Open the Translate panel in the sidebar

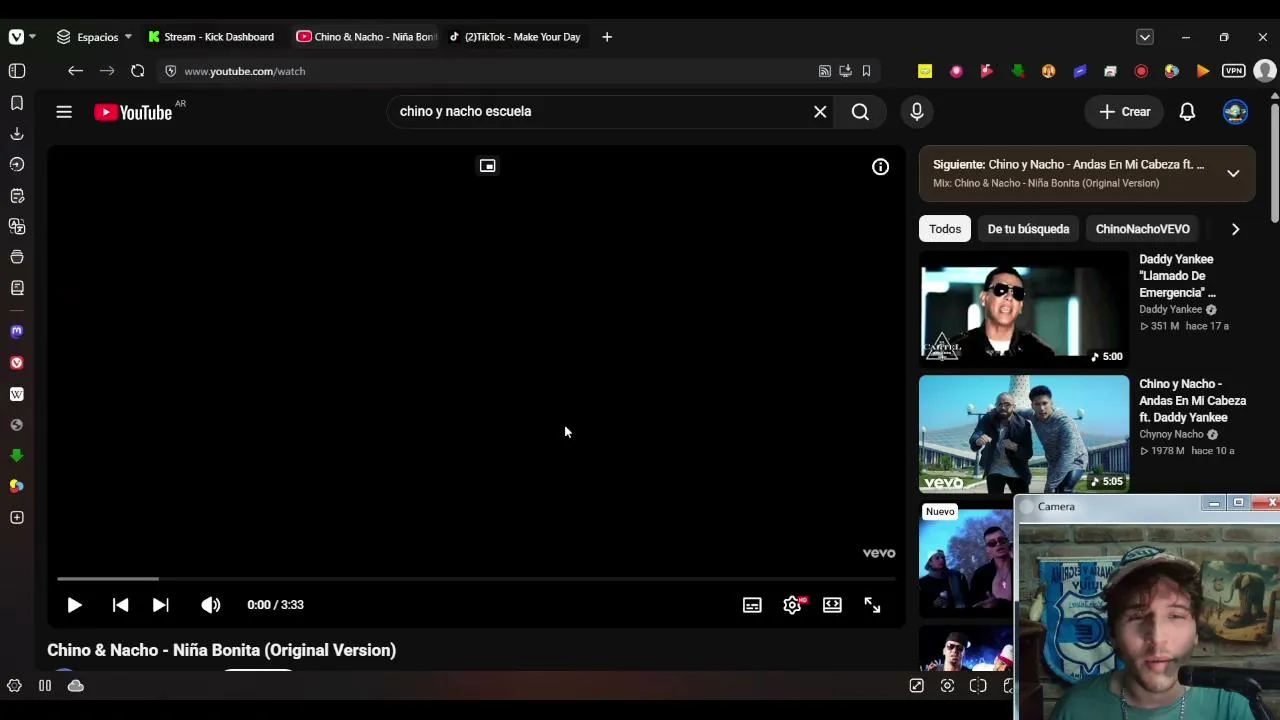[17, 226]
